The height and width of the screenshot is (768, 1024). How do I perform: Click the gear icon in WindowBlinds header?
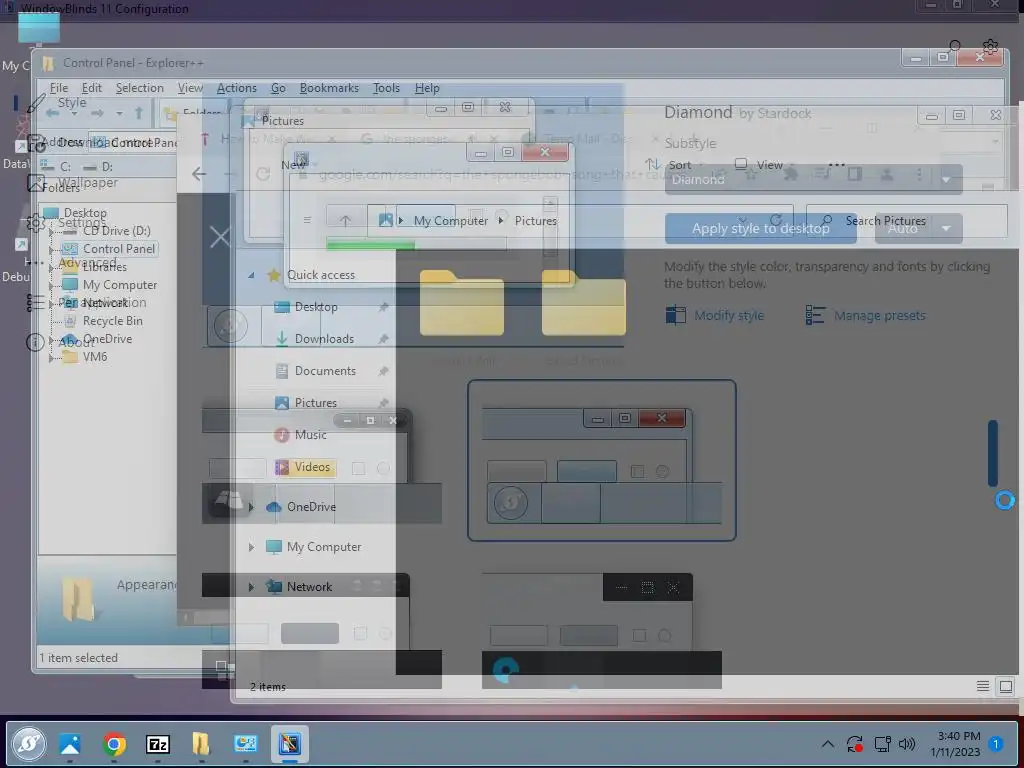tap(990, 46)
